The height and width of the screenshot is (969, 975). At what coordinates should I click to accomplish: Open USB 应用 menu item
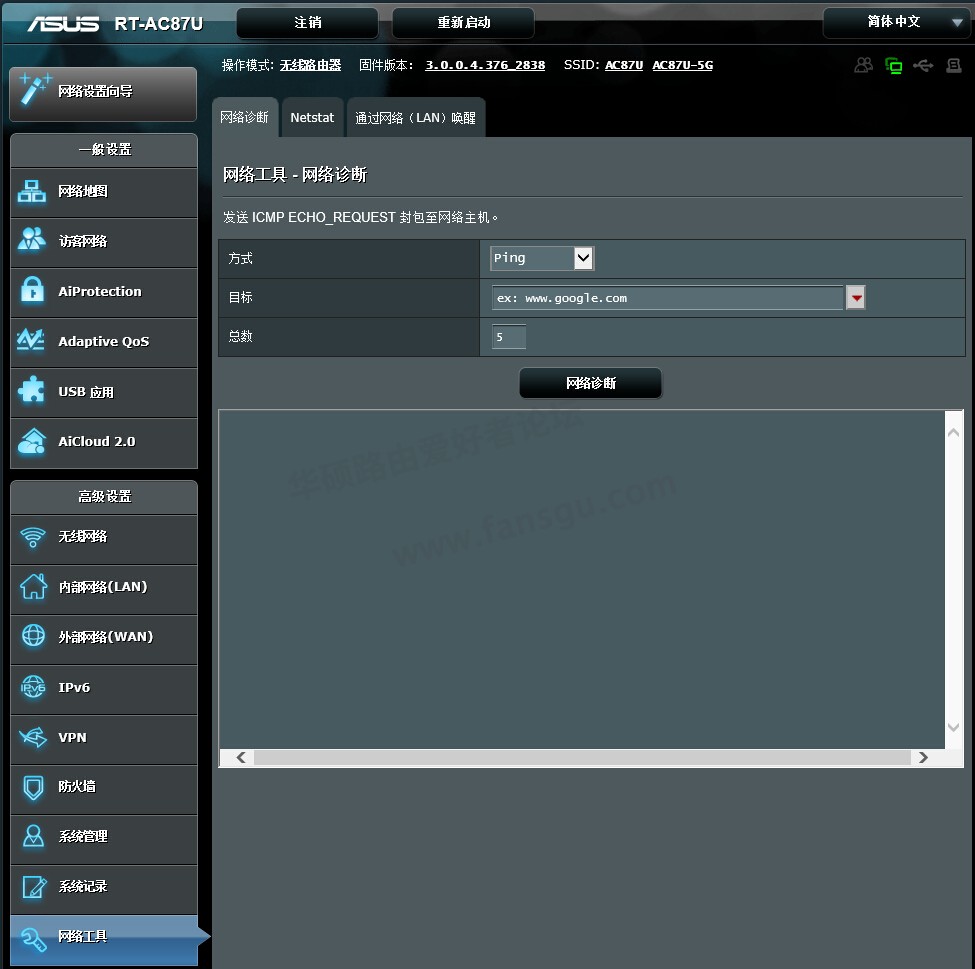pos(104,392)
